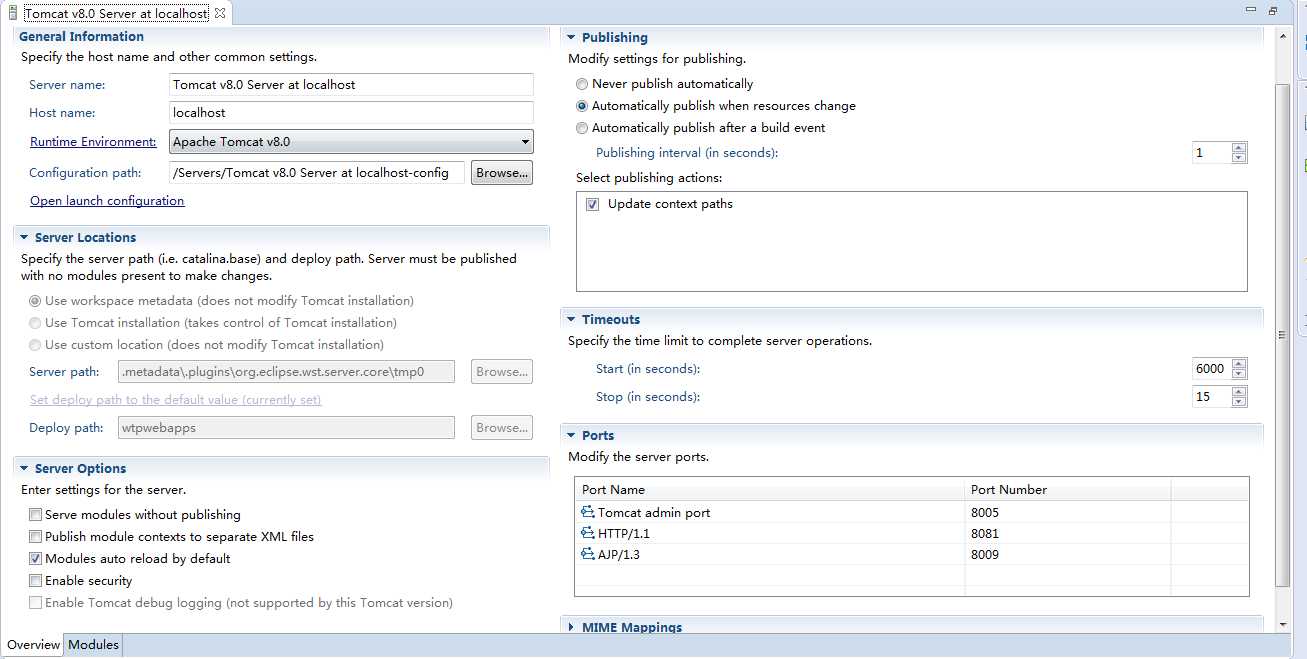Viewport: 1307px width, 659px height.
Task: Click the AJP/1.3 port row icon
Action: [x=587, y=554]
